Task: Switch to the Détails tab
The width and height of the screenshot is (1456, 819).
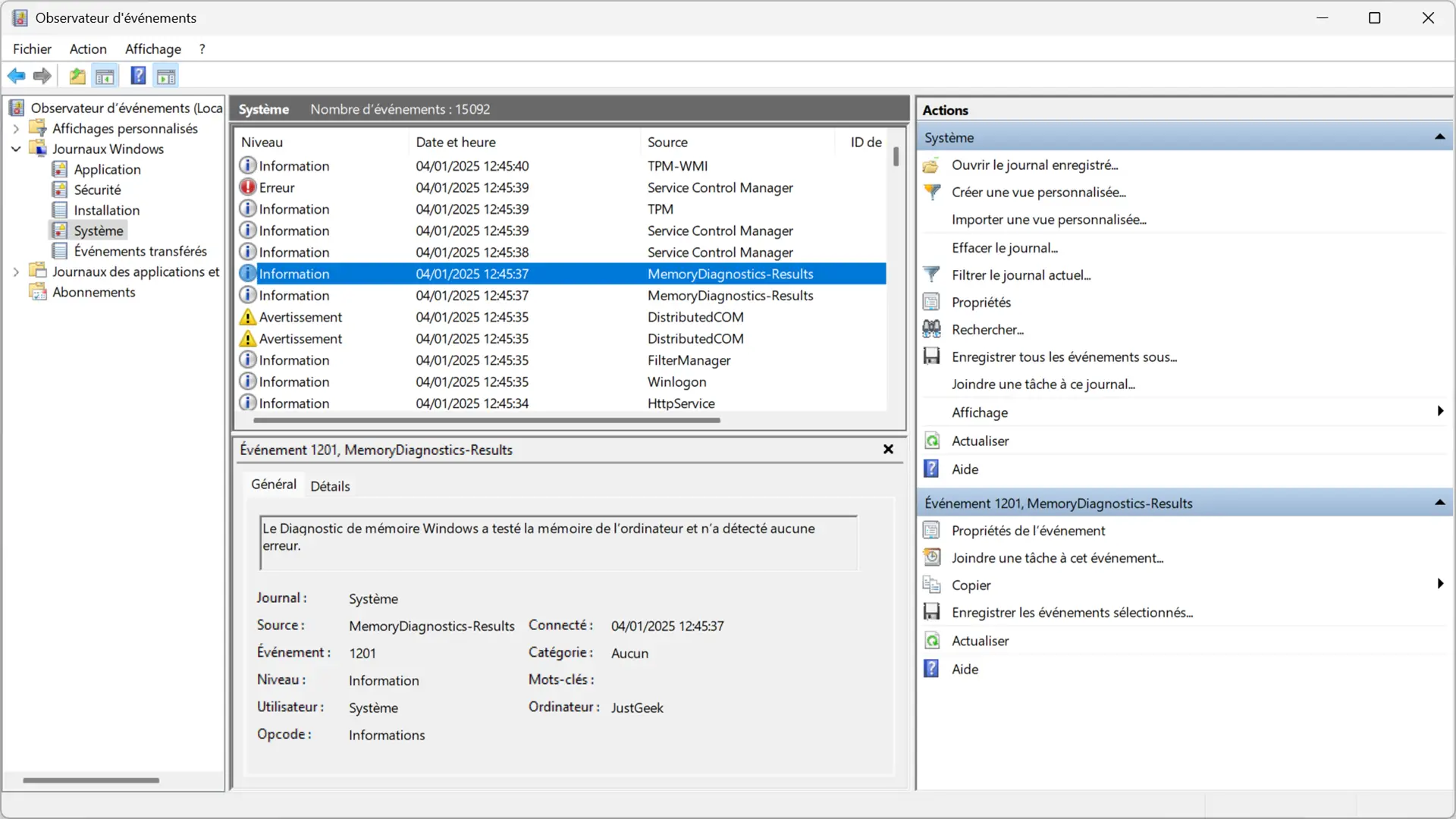Action: pyautogui.click(x=330, y=486)
